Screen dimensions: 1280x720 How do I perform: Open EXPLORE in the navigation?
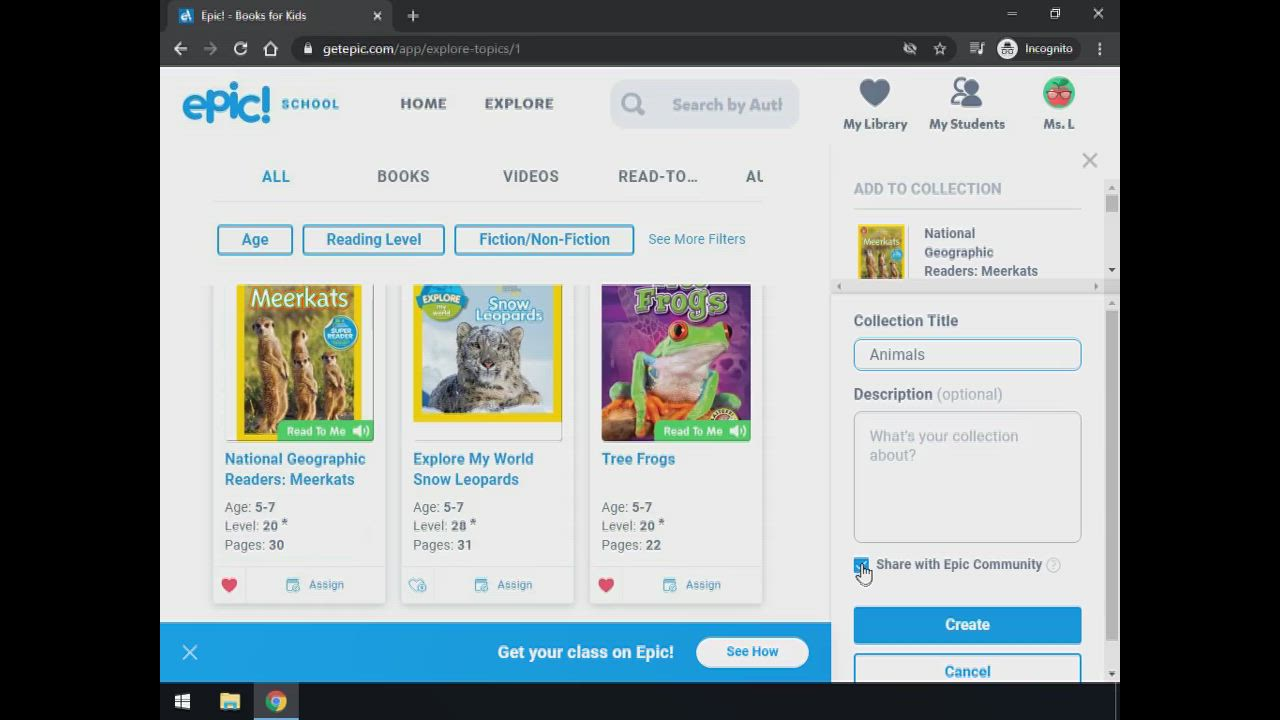pyautogui.click(x=519, y=103)
